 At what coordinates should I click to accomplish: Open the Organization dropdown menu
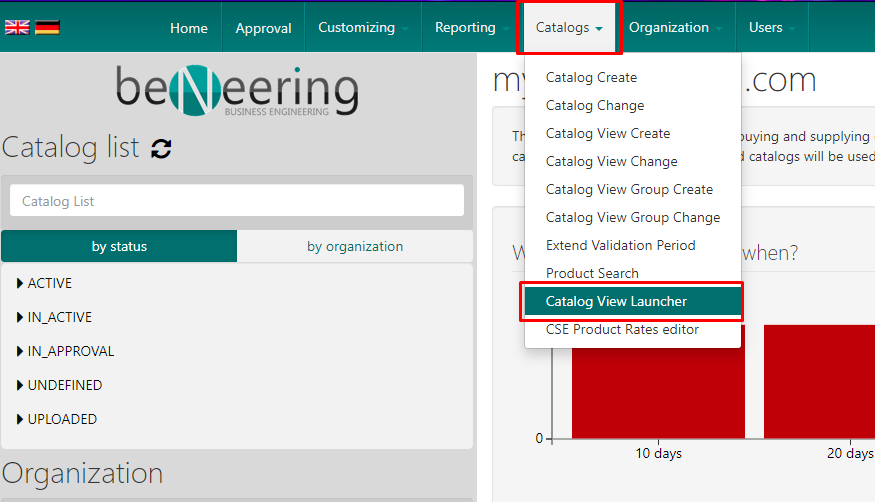click(675, 27)
